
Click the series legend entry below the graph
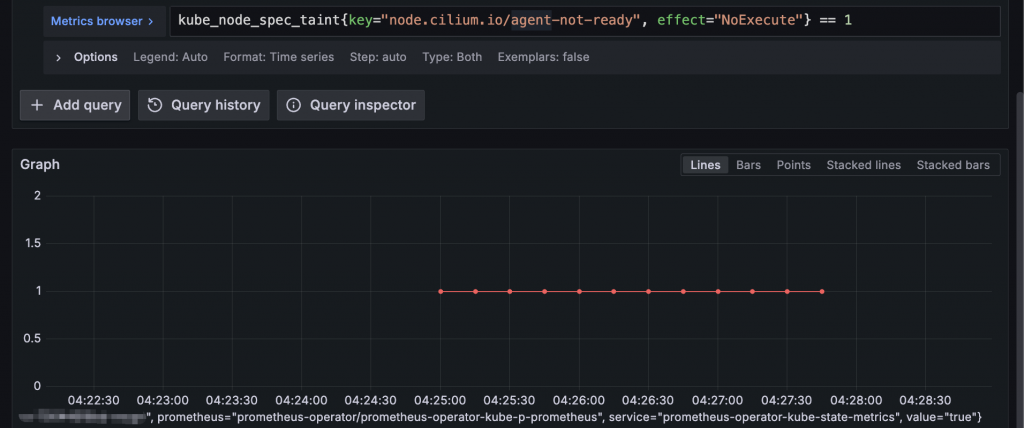coord(502,416)
